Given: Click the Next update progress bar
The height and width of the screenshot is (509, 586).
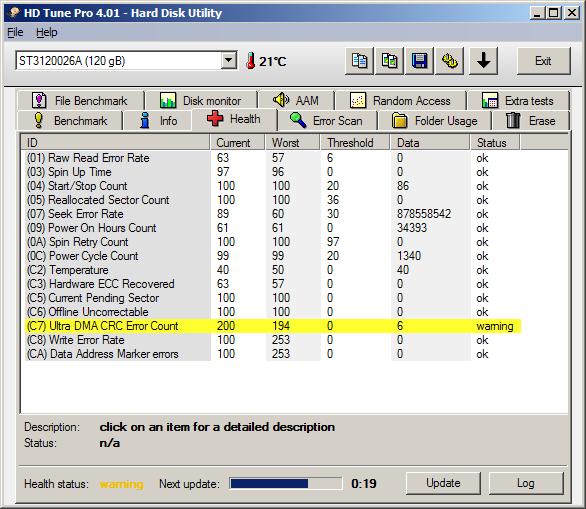Looking at the screenshot, I should click(286, 483).
